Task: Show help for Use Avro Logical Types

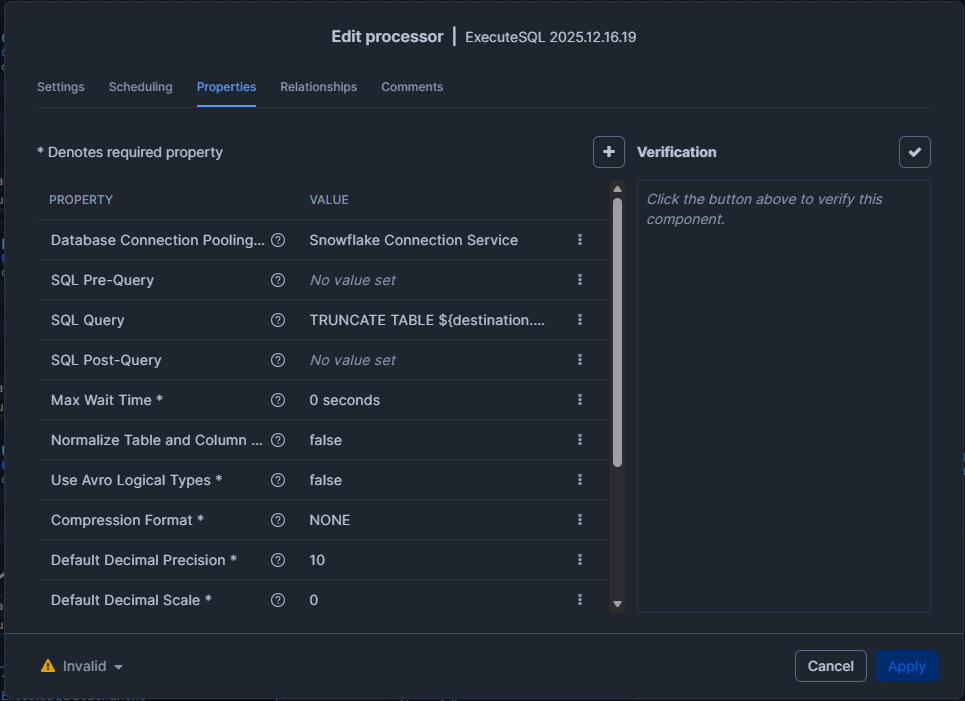Action: click(x=278, y=480)
